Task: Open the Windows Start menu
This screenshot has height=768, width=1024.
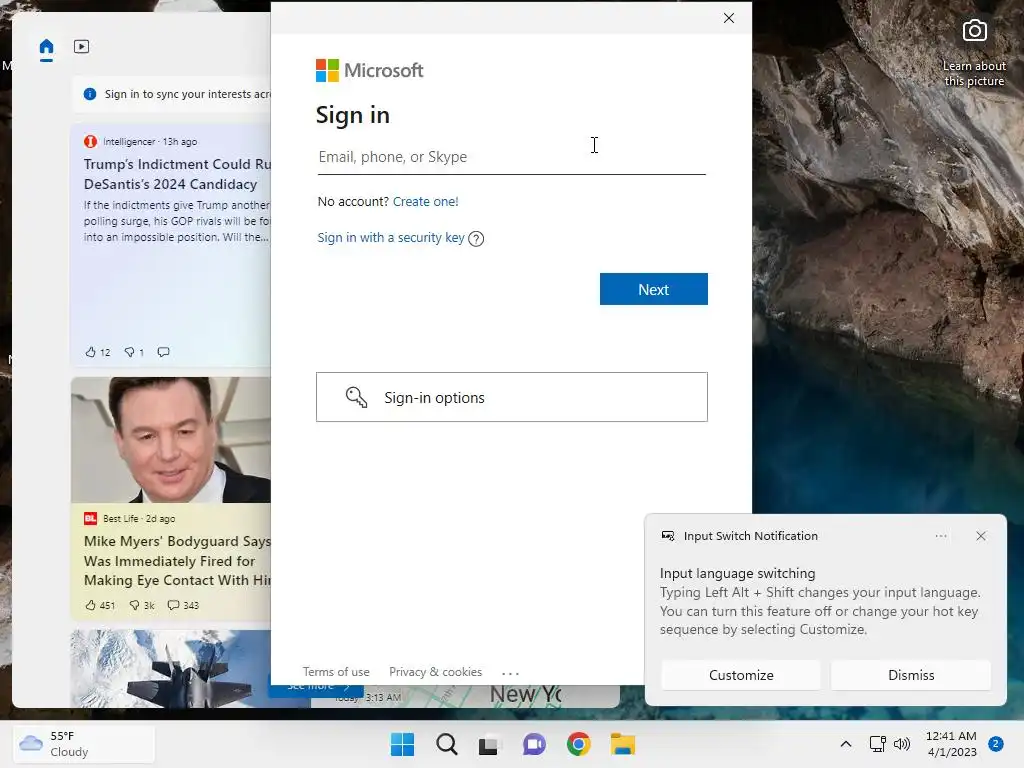Action: click(402, 744)
